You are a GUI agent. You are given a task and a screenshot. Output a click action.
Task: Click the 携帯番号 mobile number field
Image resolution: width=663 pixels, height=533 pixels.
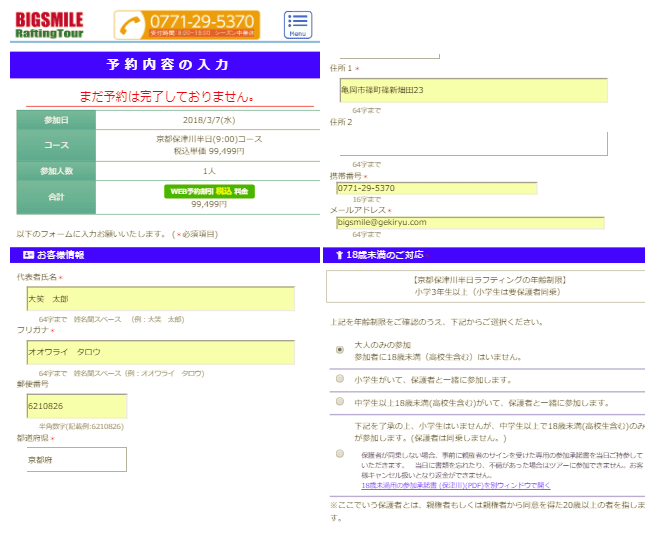pos(436,188)
